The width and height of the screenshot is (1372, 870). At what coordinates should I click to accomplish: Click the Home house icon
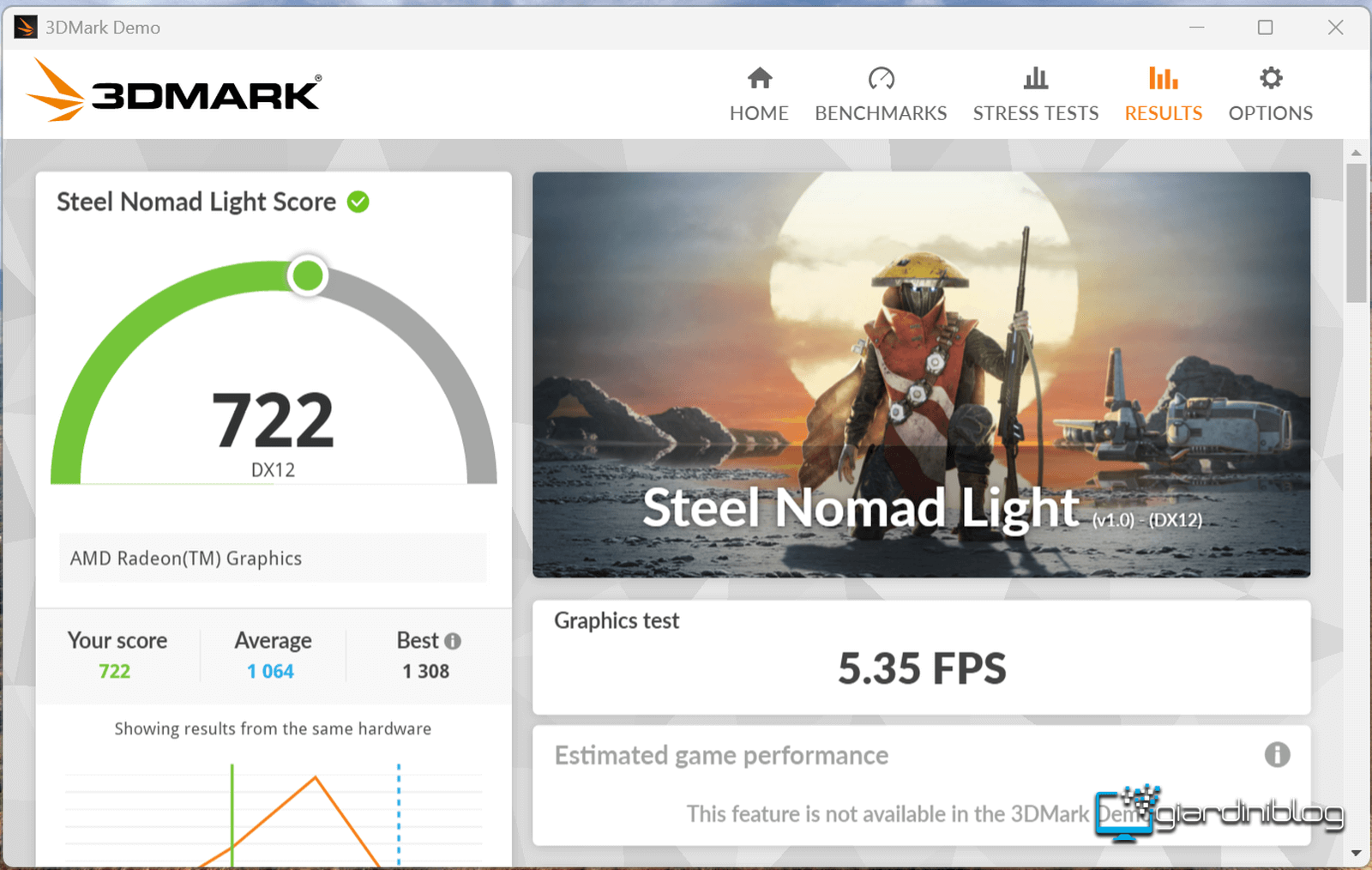pos(759,79)
